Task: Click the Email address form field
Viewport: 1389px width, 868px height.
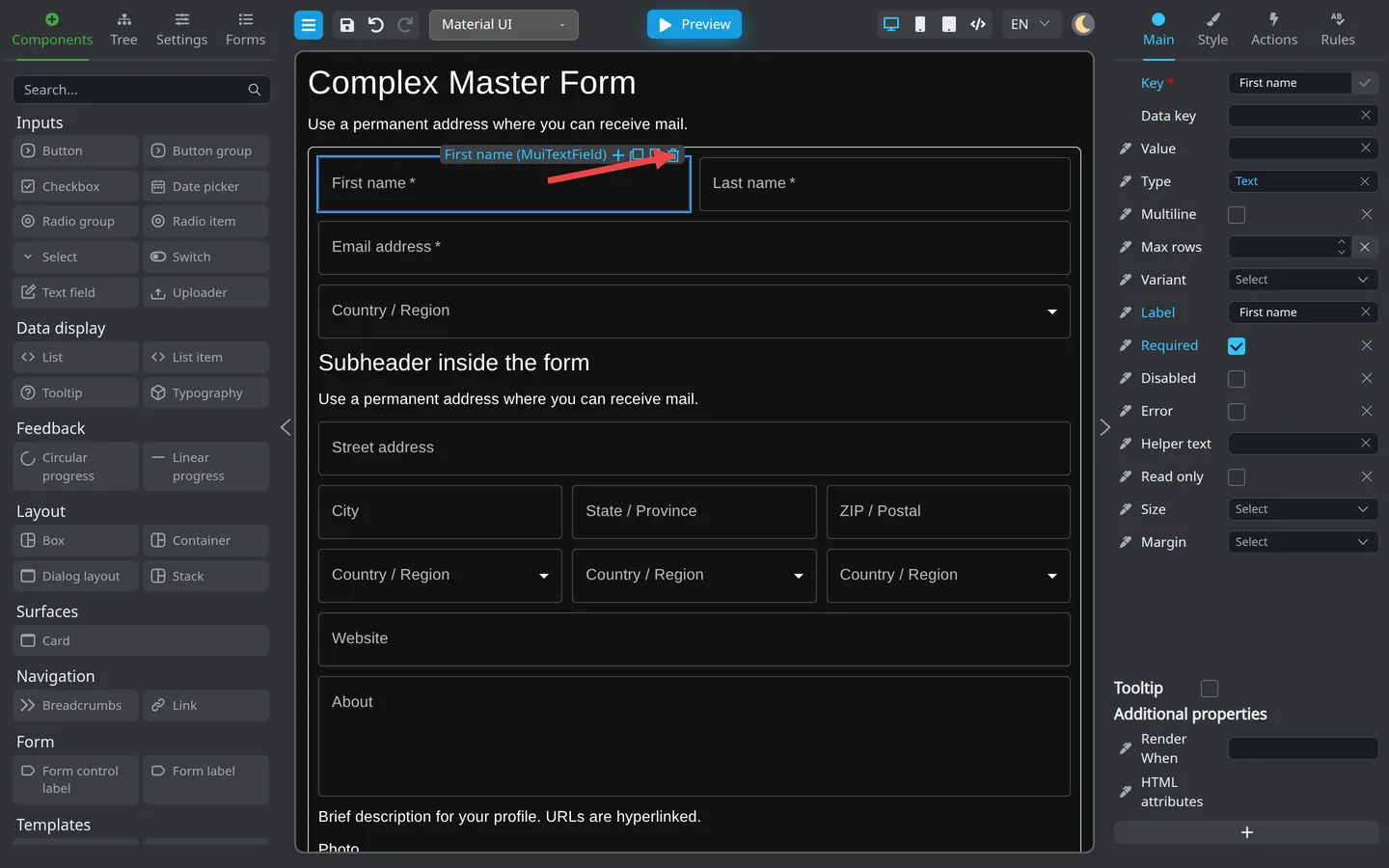Action: click(694, 248)
